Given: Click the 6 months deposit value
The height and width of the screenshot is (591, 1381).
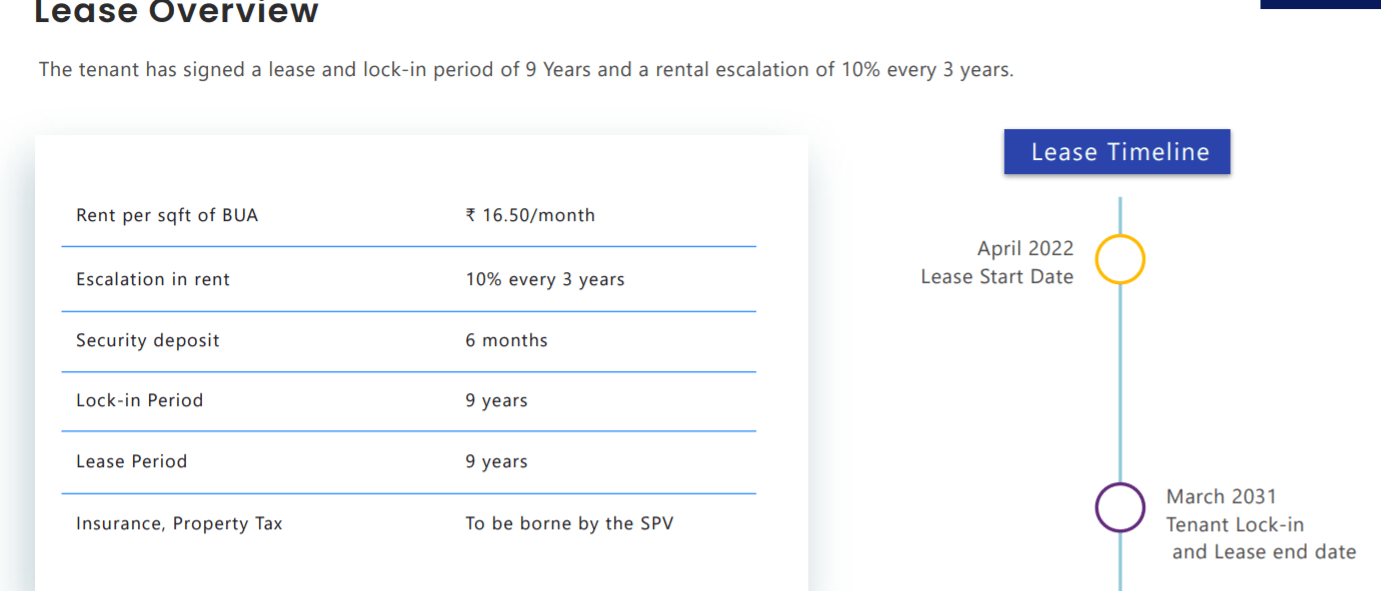Looking at the screenshot, I should [x=506, y=341].
